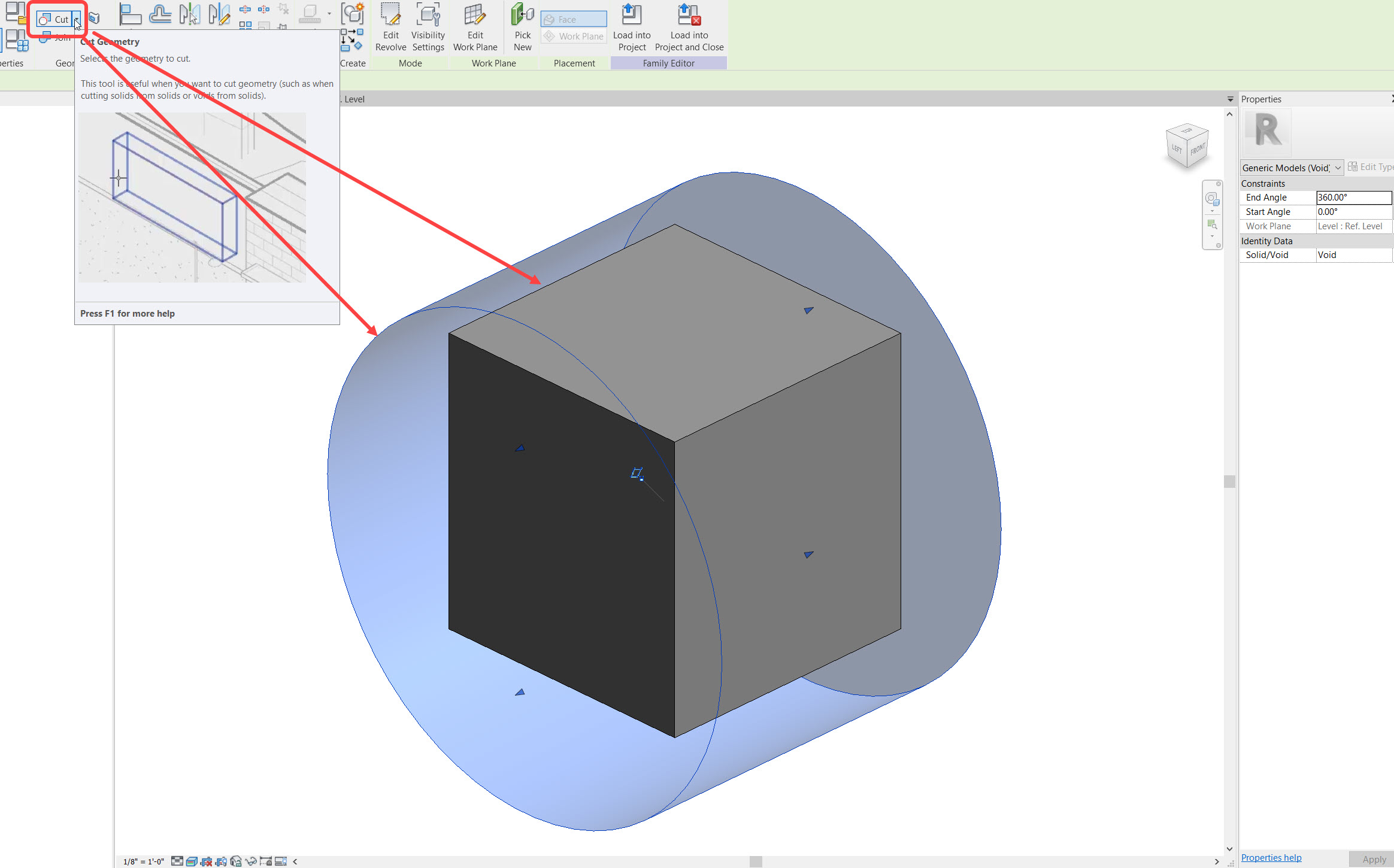Unlock the 3D view orientation toggle

(236, 861)
